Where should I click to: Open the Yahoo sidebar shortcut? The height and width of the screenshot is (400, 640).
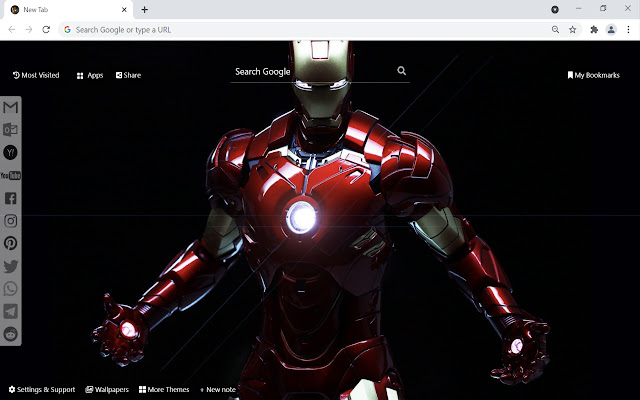tap(11, 153)
